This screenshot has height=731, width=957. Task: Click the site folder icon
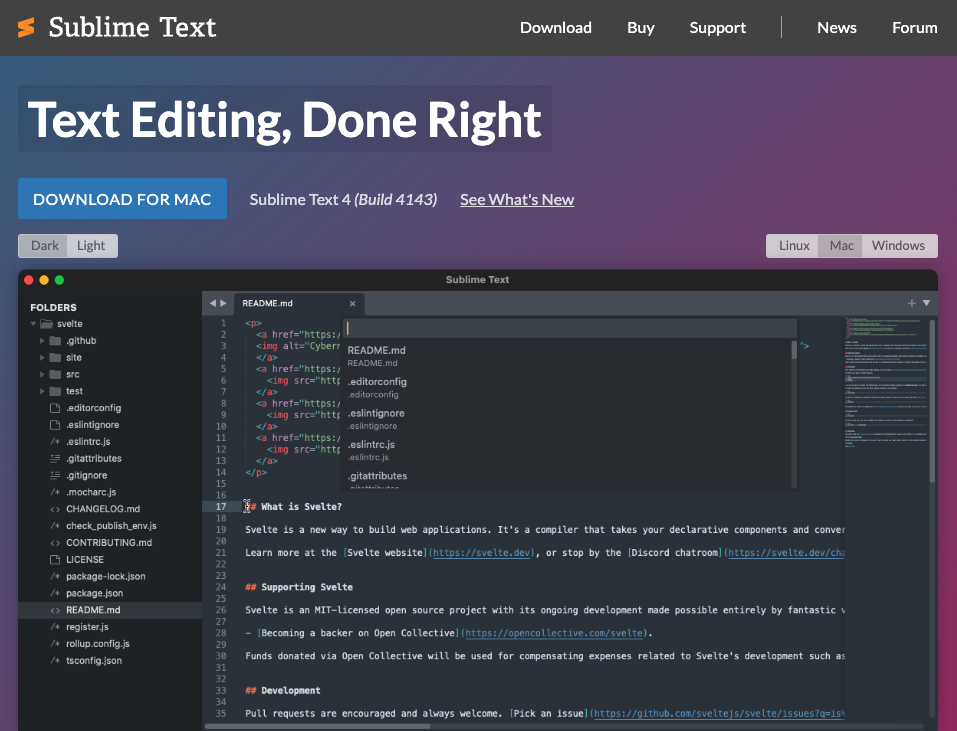[55, 358]
